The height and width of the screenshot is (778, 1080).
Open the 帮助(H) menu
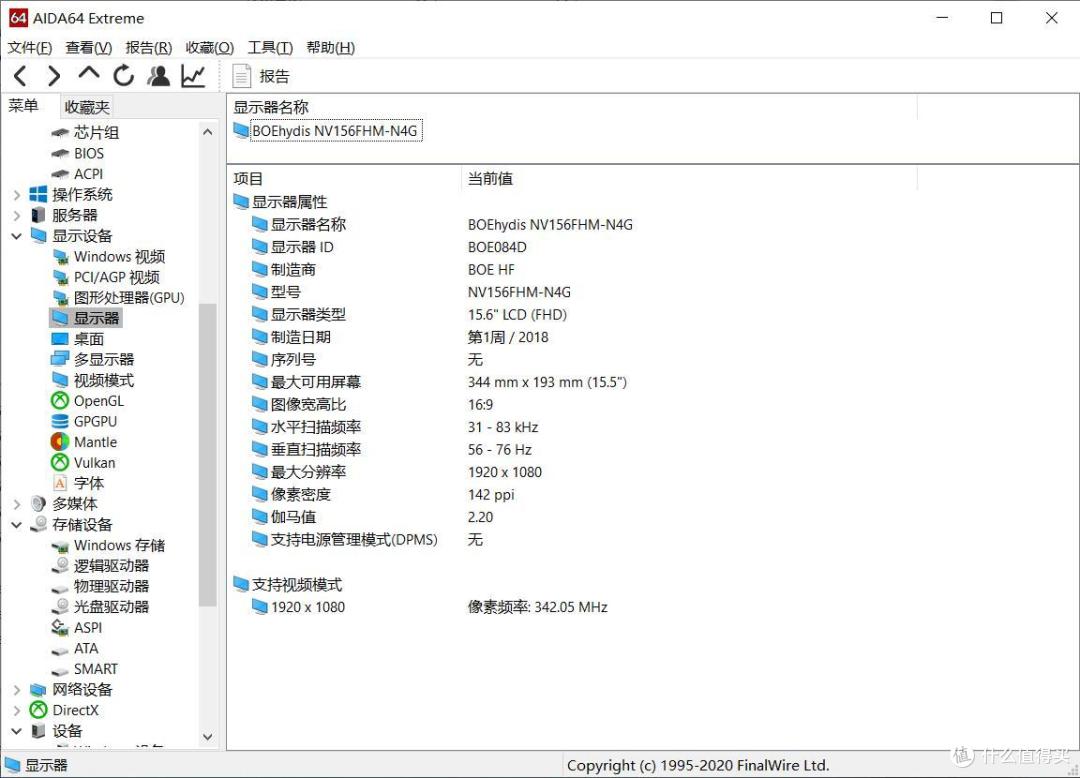(x=331, y=48)
